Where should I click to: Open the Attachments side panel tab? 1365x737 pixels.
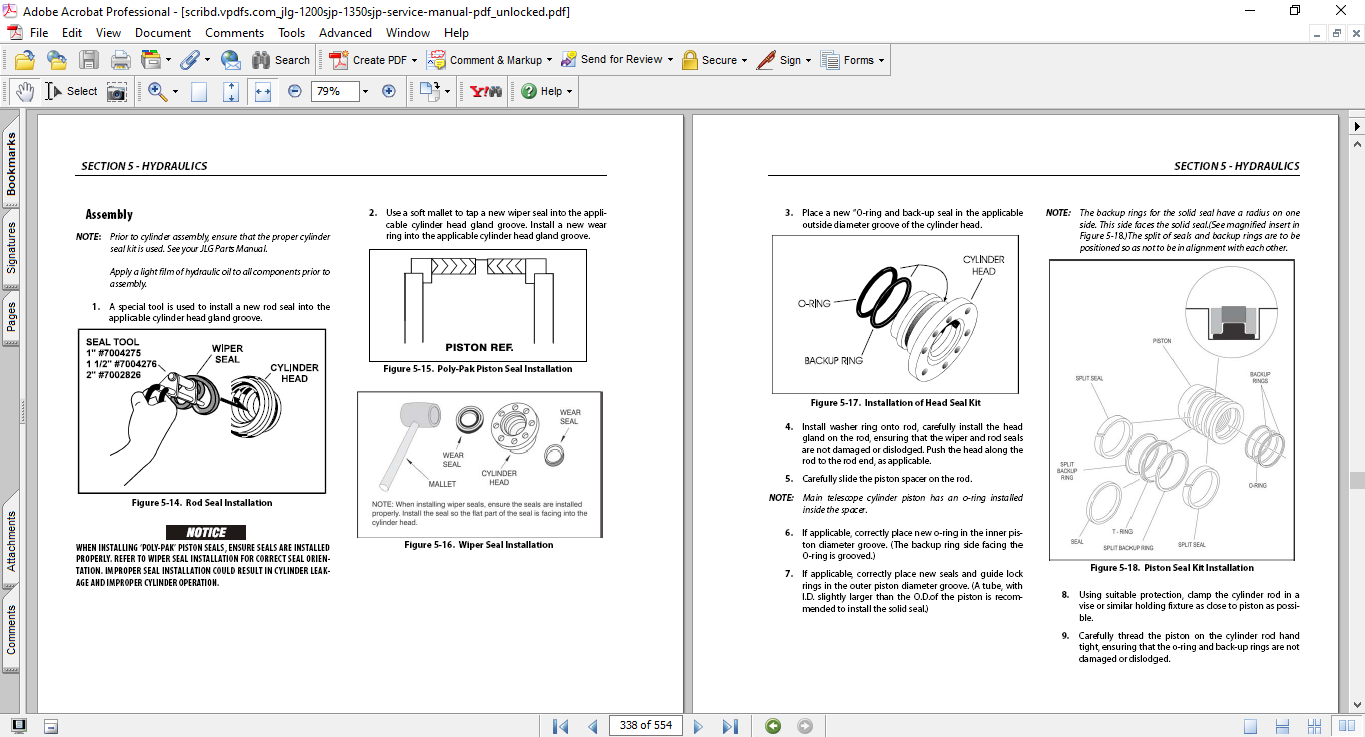coord(11,541)
